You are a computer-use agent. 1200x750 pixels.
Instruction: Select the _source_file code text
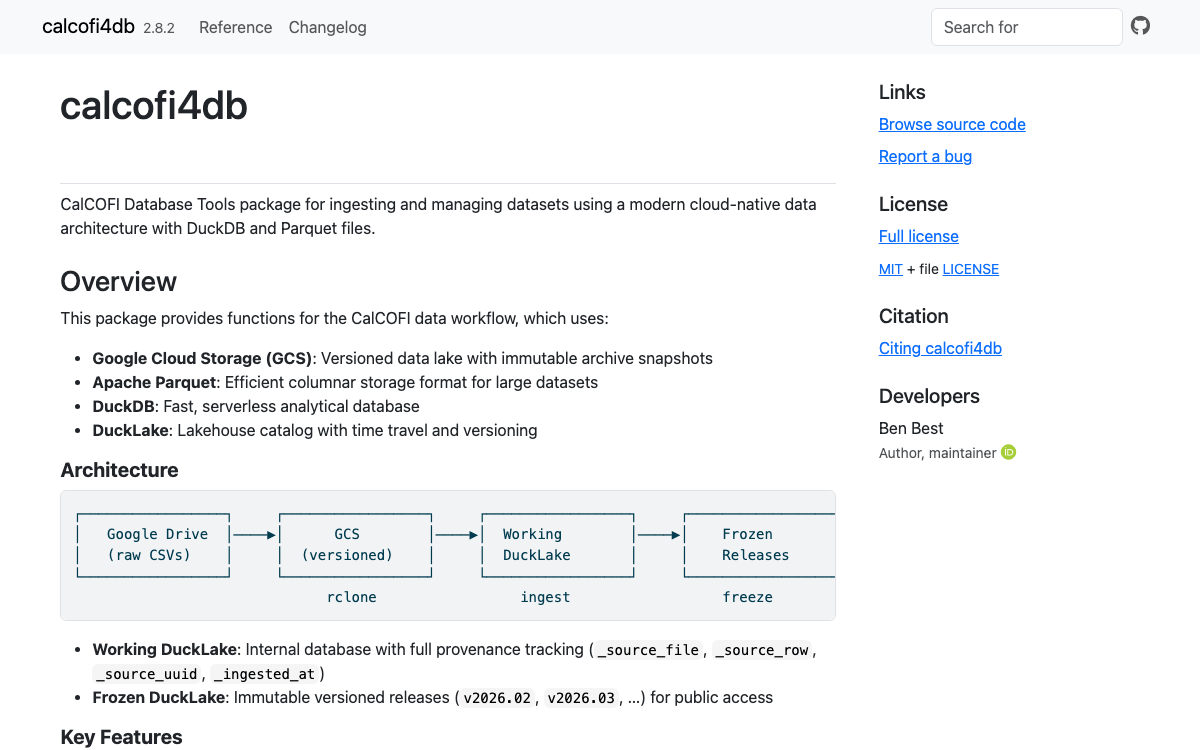(x=648, y=650)
